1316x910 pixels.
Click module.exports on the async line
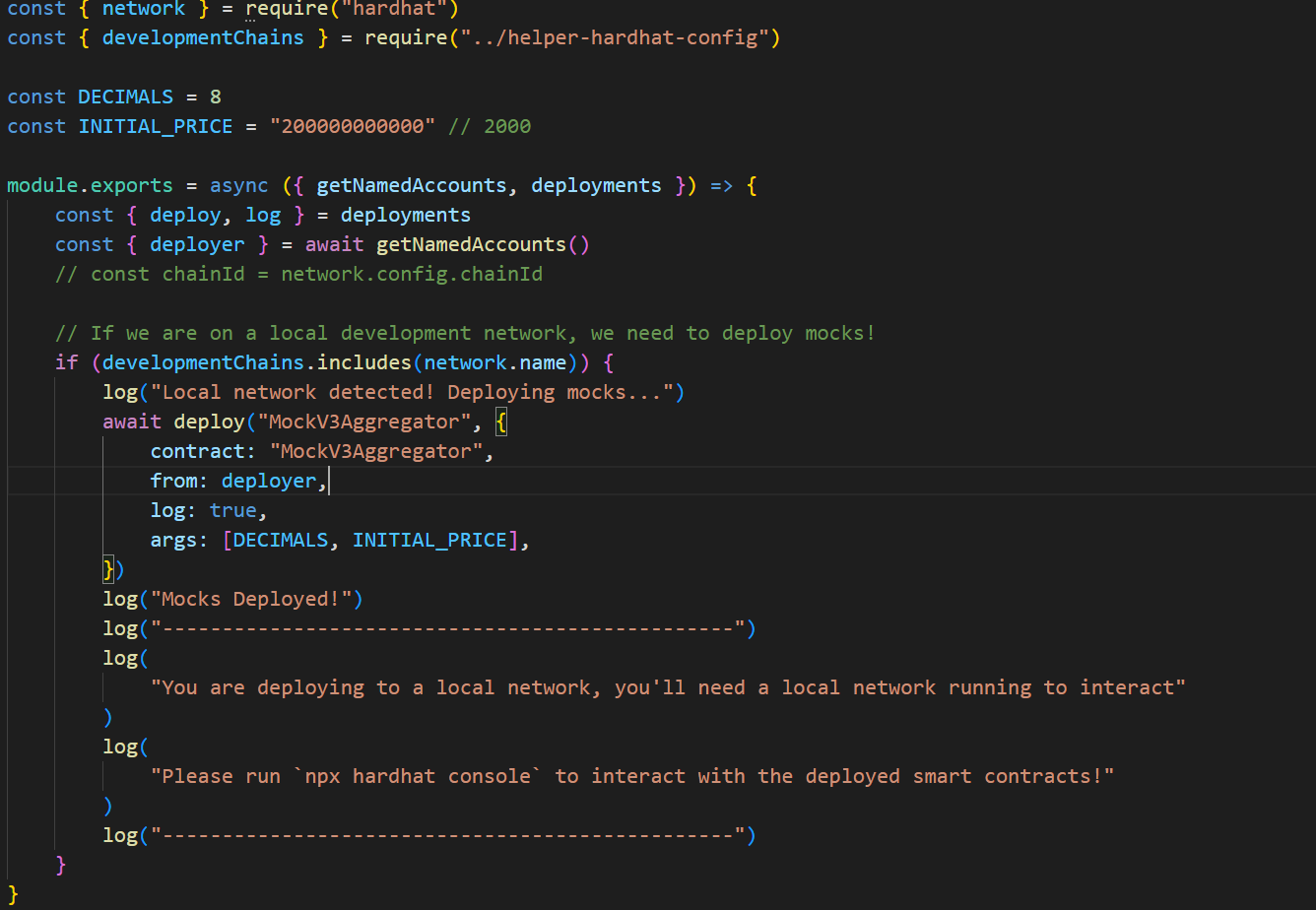[90, 186]
